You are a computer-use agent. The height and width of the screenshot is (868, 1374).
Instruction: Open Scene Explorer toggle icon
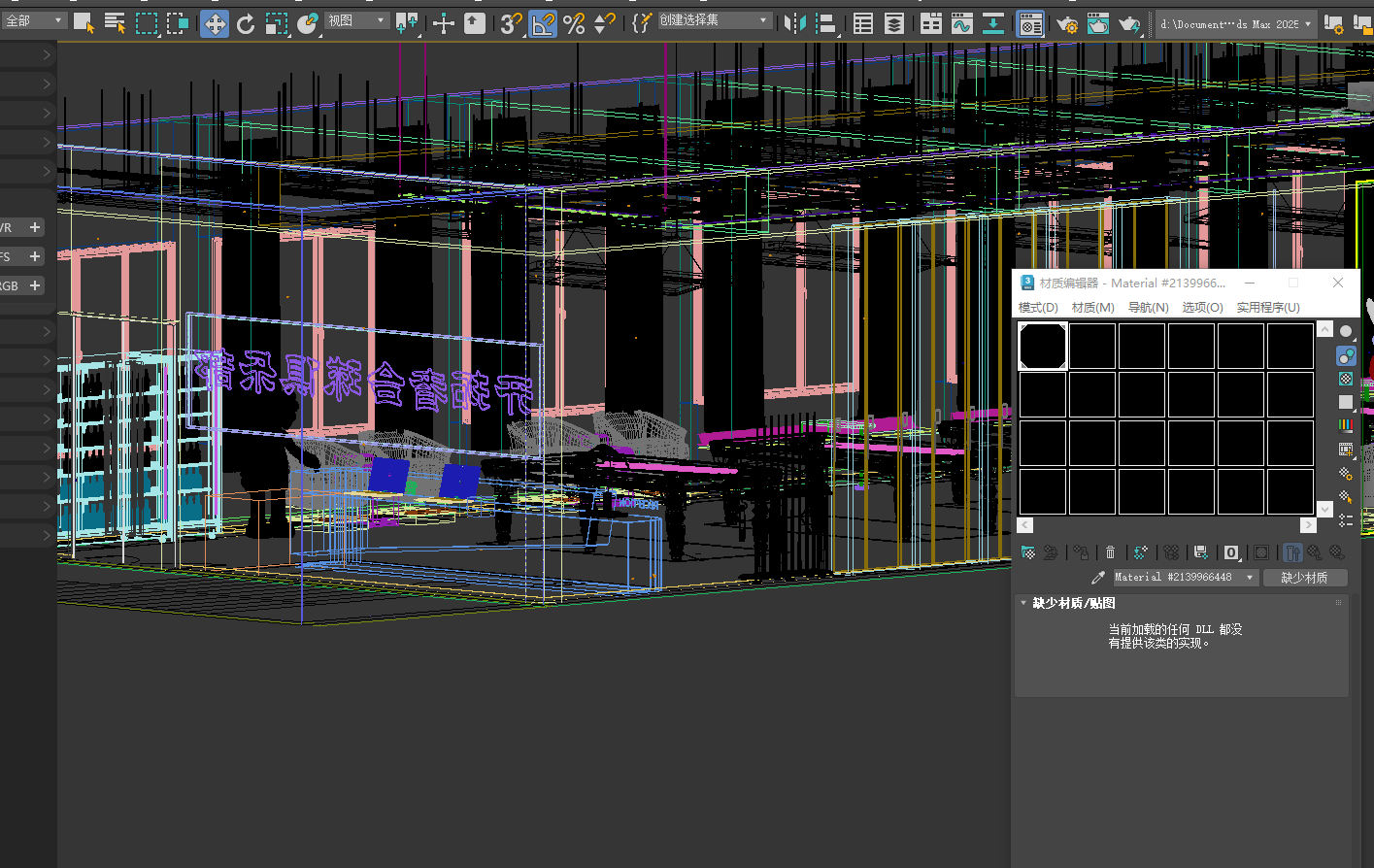[863, 23]
